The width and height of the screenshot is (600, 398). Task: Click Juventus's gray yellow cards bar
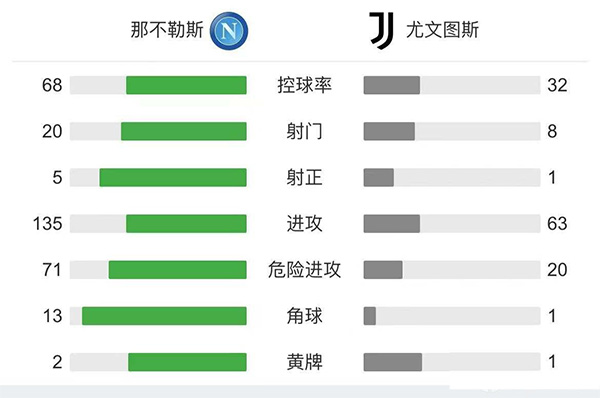[393, 362]
